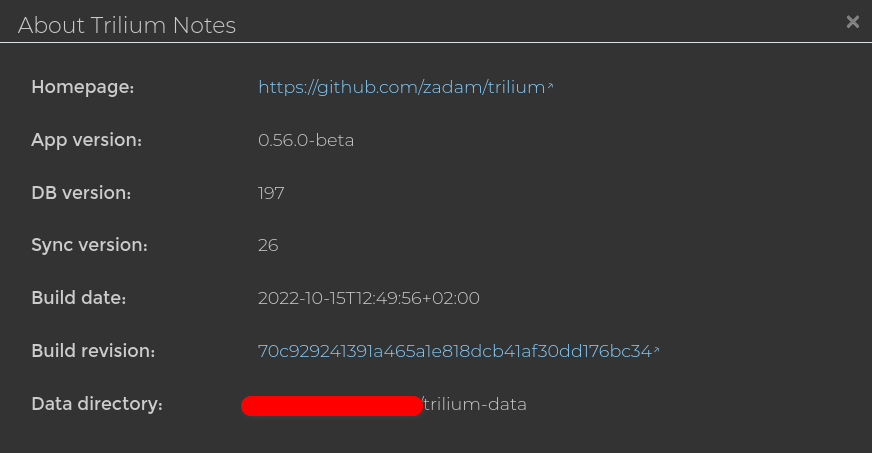Open the github.com/zadam/trilium homepage link
872x453 pixels.
[402, 87]
